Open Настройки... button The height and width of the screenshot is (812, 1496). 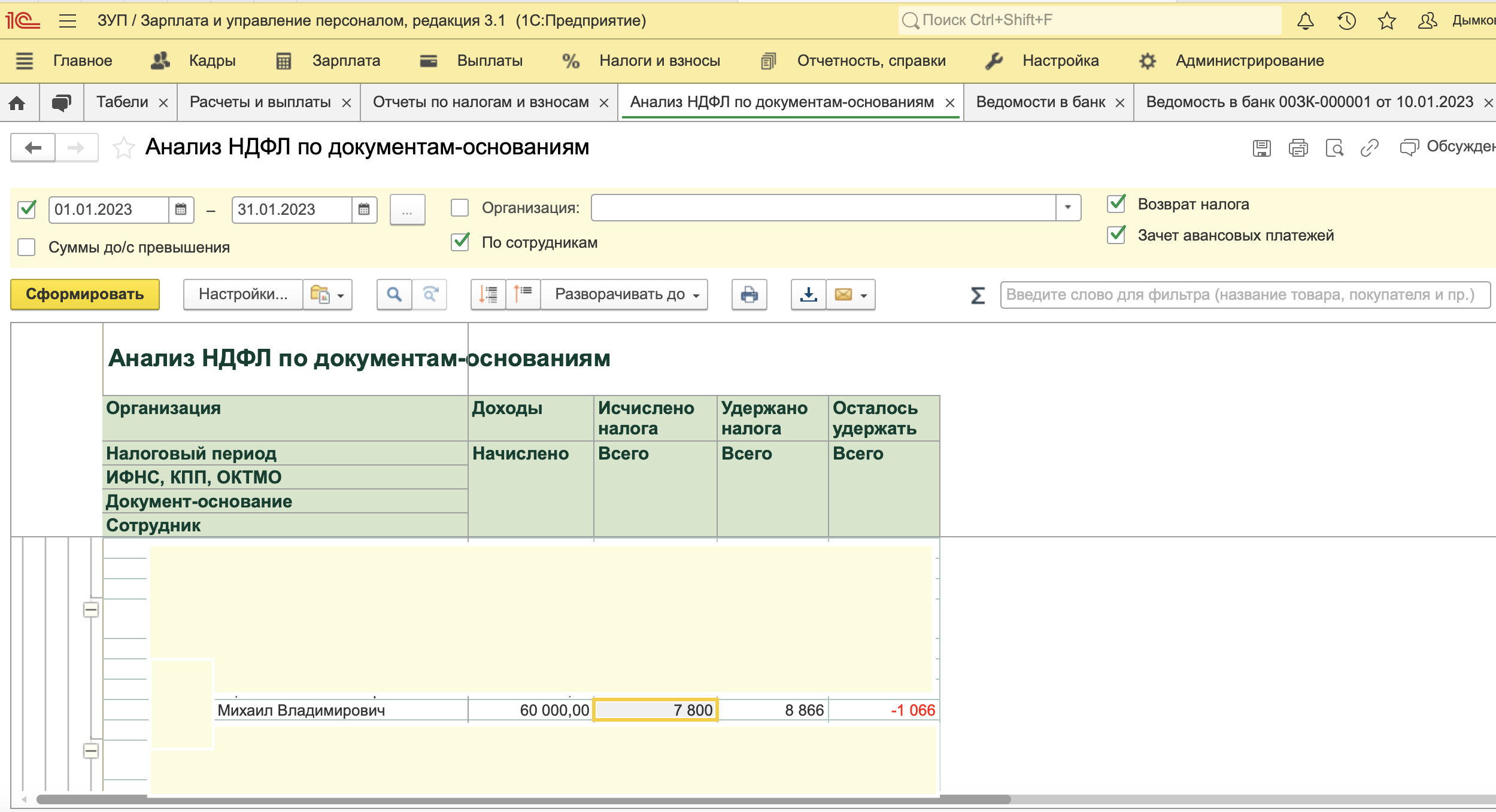(x=243, y=294)
